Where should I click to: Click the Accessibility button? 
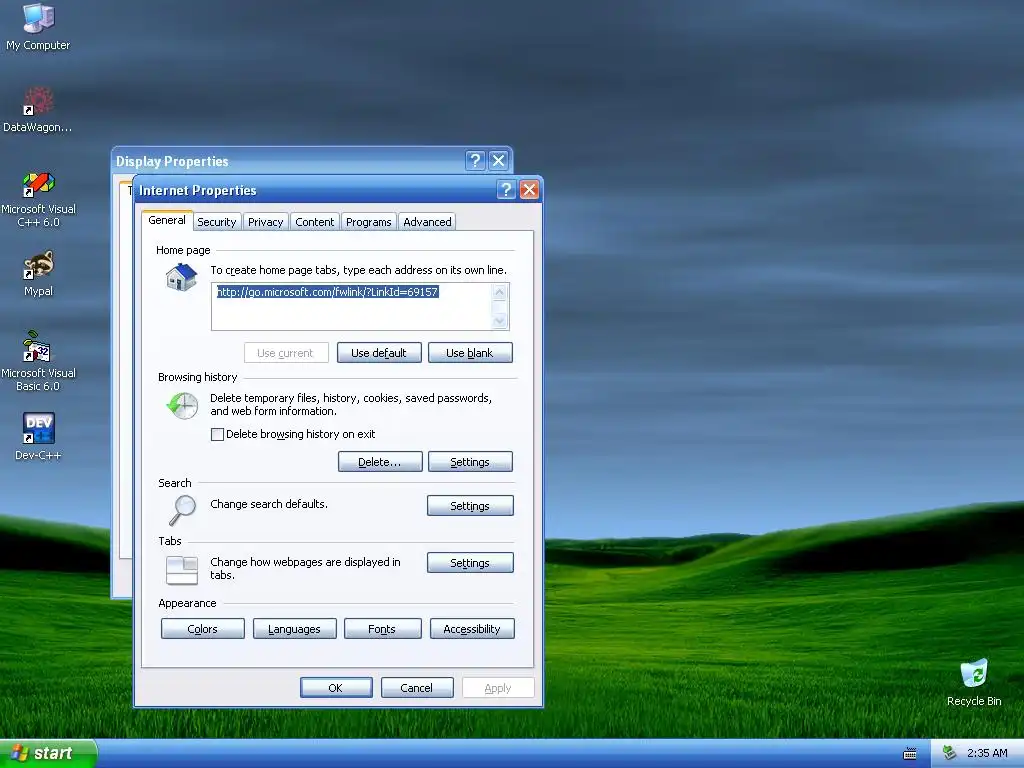pos(472,629)
